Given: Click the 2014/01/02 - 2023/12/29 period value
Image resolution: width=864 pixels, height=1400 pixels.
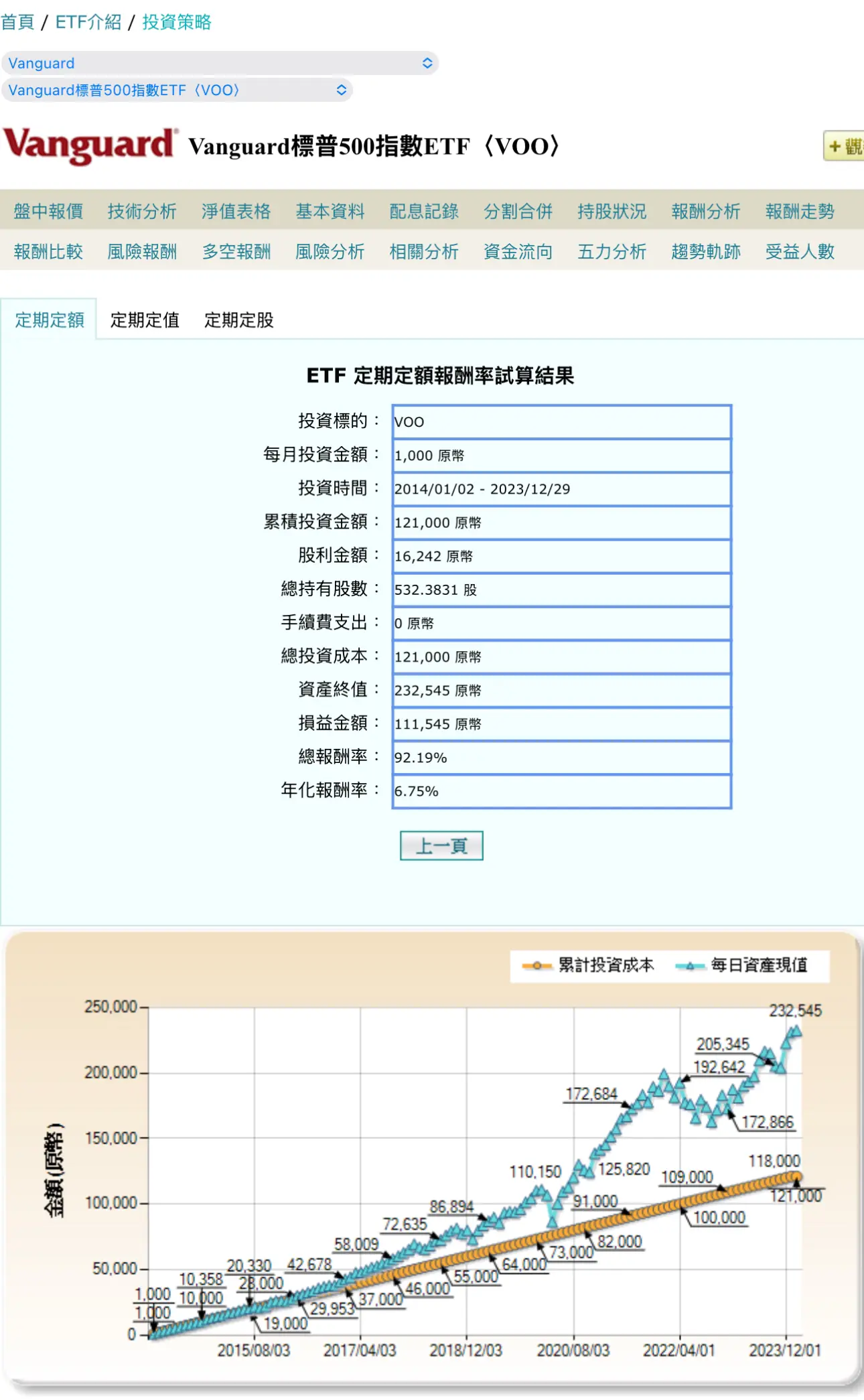Looking at the screenshot, I should click(482, 489).
